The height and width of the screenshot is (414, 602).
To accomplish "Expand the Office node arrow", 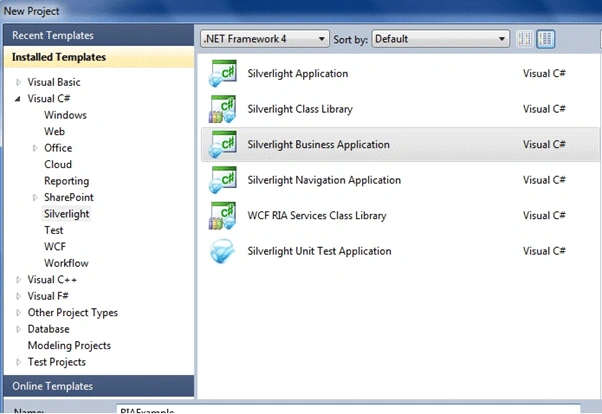I will 35,148.
